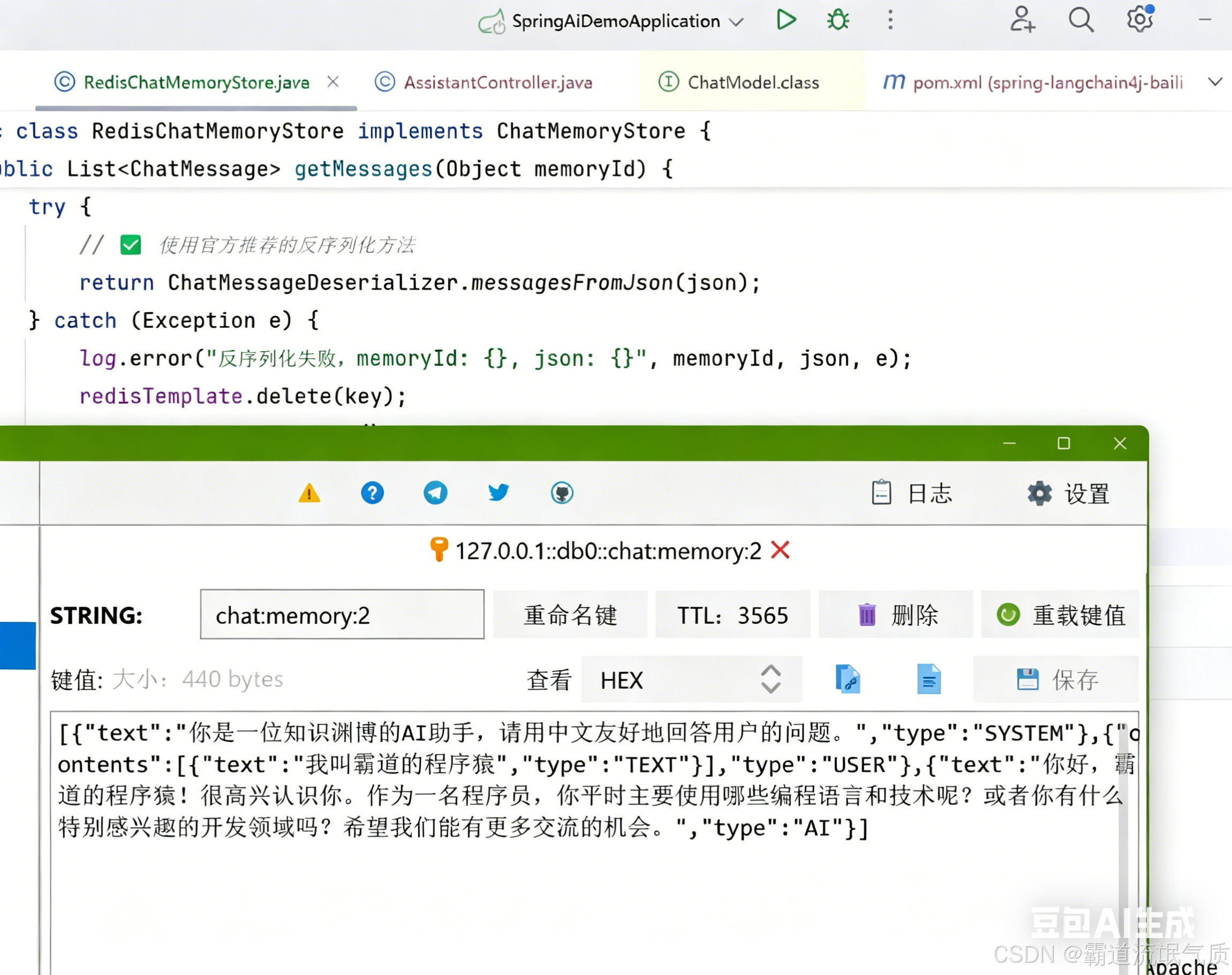Click the Twitter bird icon

click(498, 492)
